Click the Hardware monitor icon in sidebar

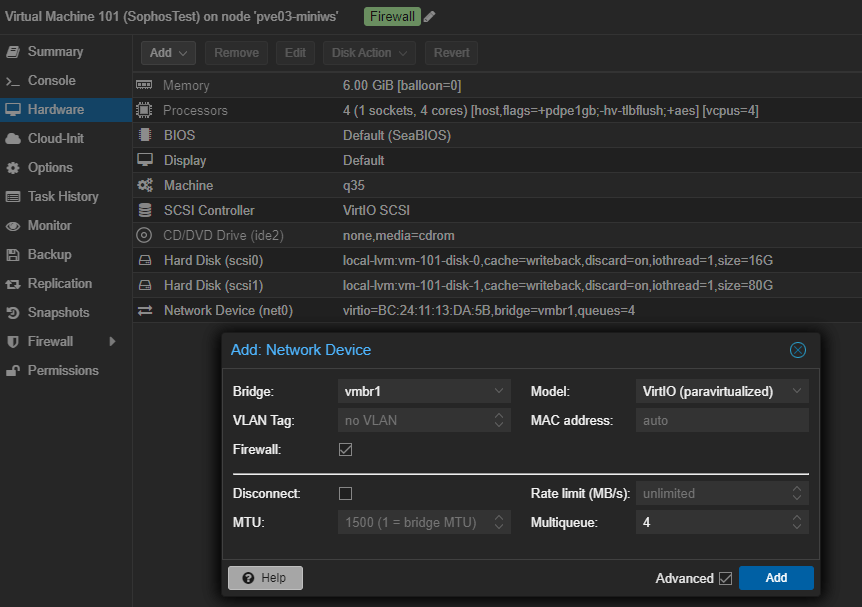[x=13, y=109]
